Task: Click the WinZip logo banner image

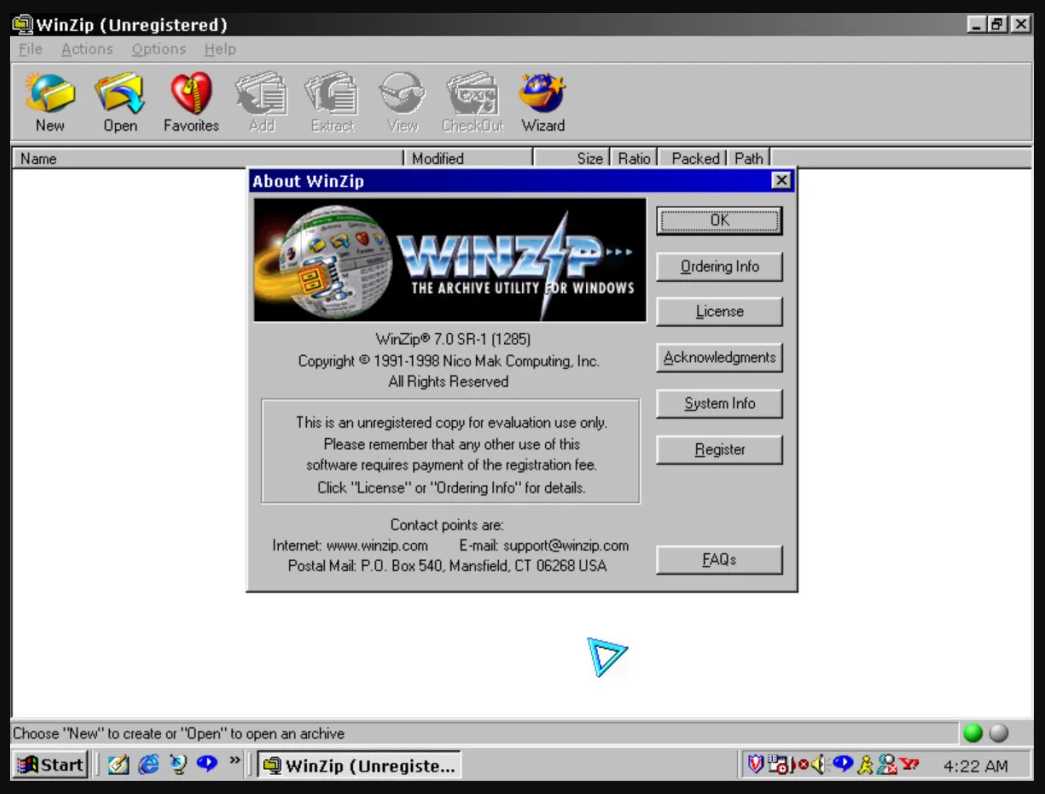Action: coord(450,260)
